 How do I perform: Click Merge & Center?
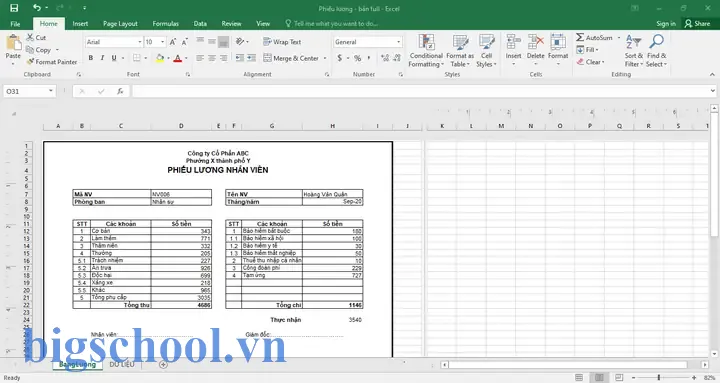291,58
